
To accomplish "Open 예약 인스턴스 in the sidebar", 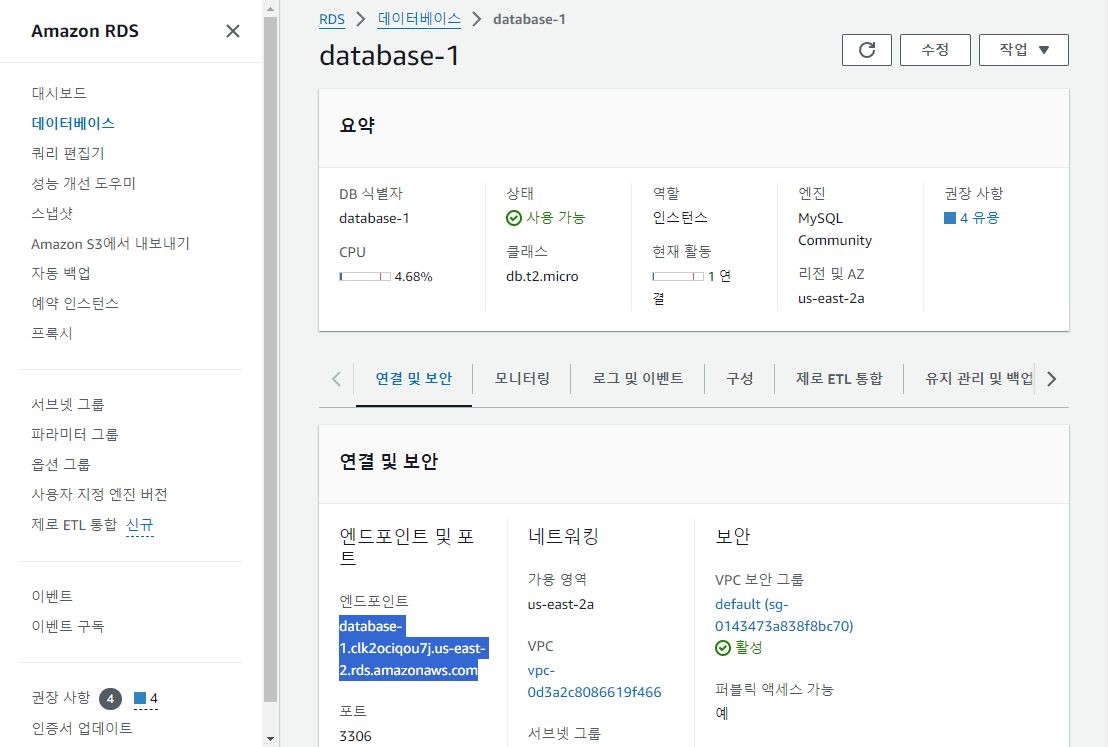I will (x=75, y=304).
